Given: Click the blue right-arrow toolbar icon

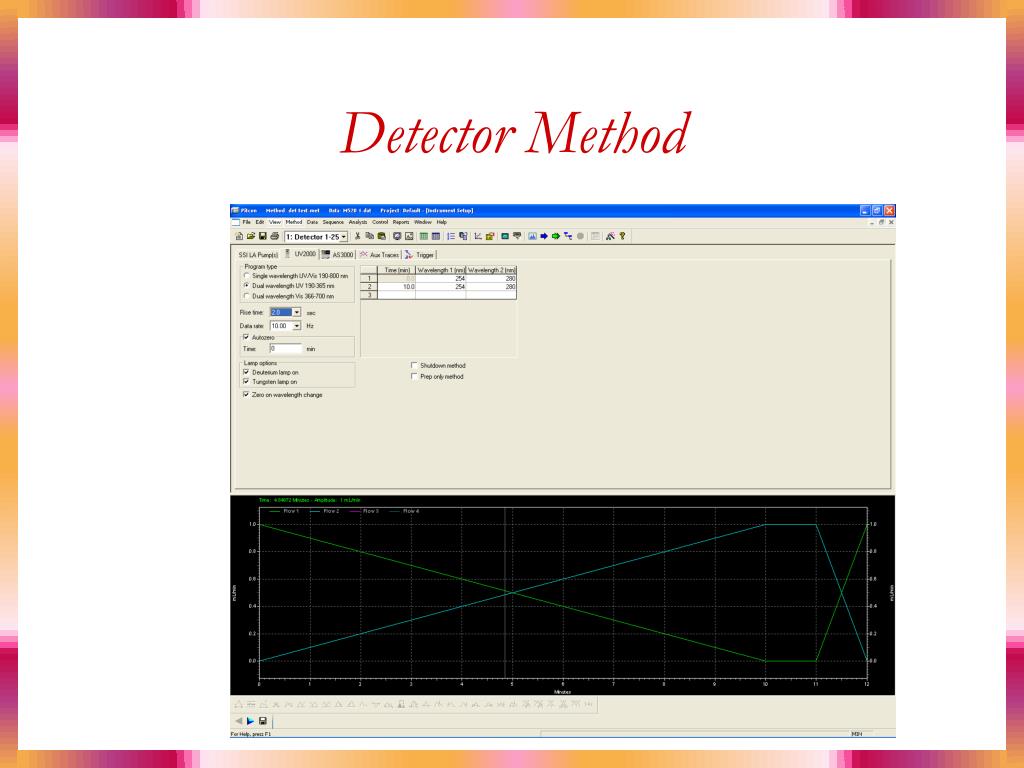Looking at the screenshot, I should pyautogui.click(x=543, y=236).
